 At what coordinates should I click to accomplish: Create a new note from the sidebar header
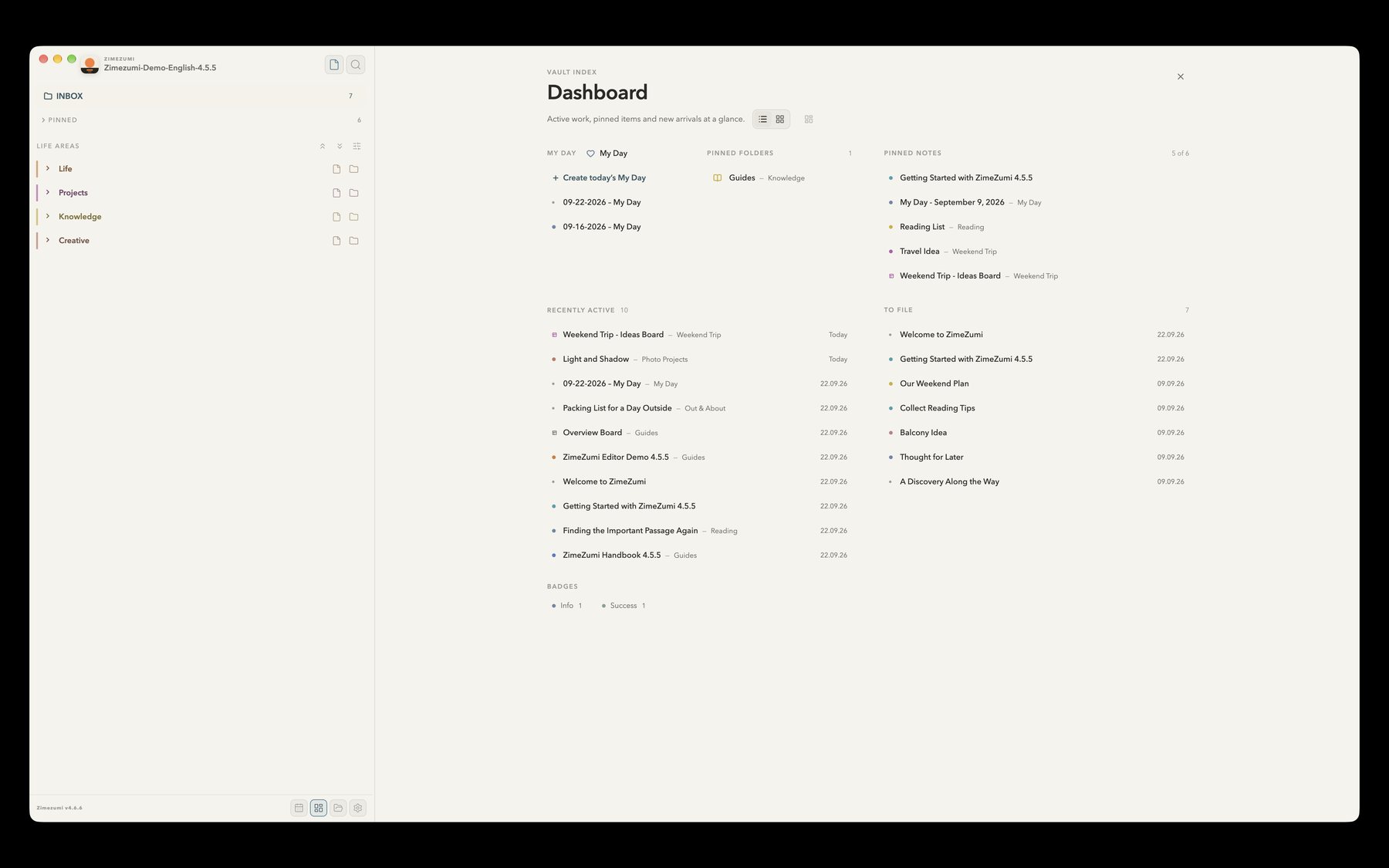(x=334, y=65)
